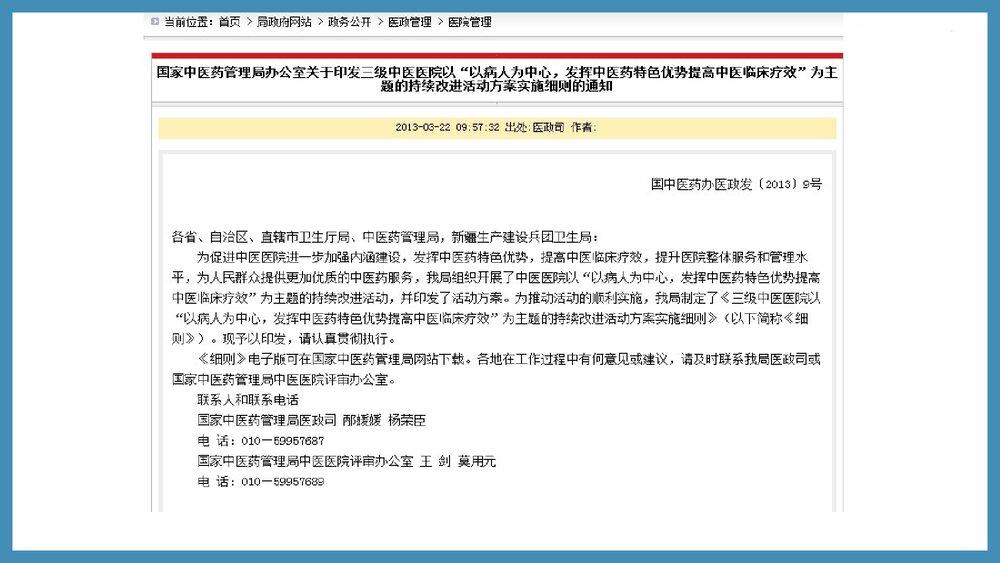Click the 出处:医政司 source label
Screen dimensions: 1000x563
click(x=534, y=128)
